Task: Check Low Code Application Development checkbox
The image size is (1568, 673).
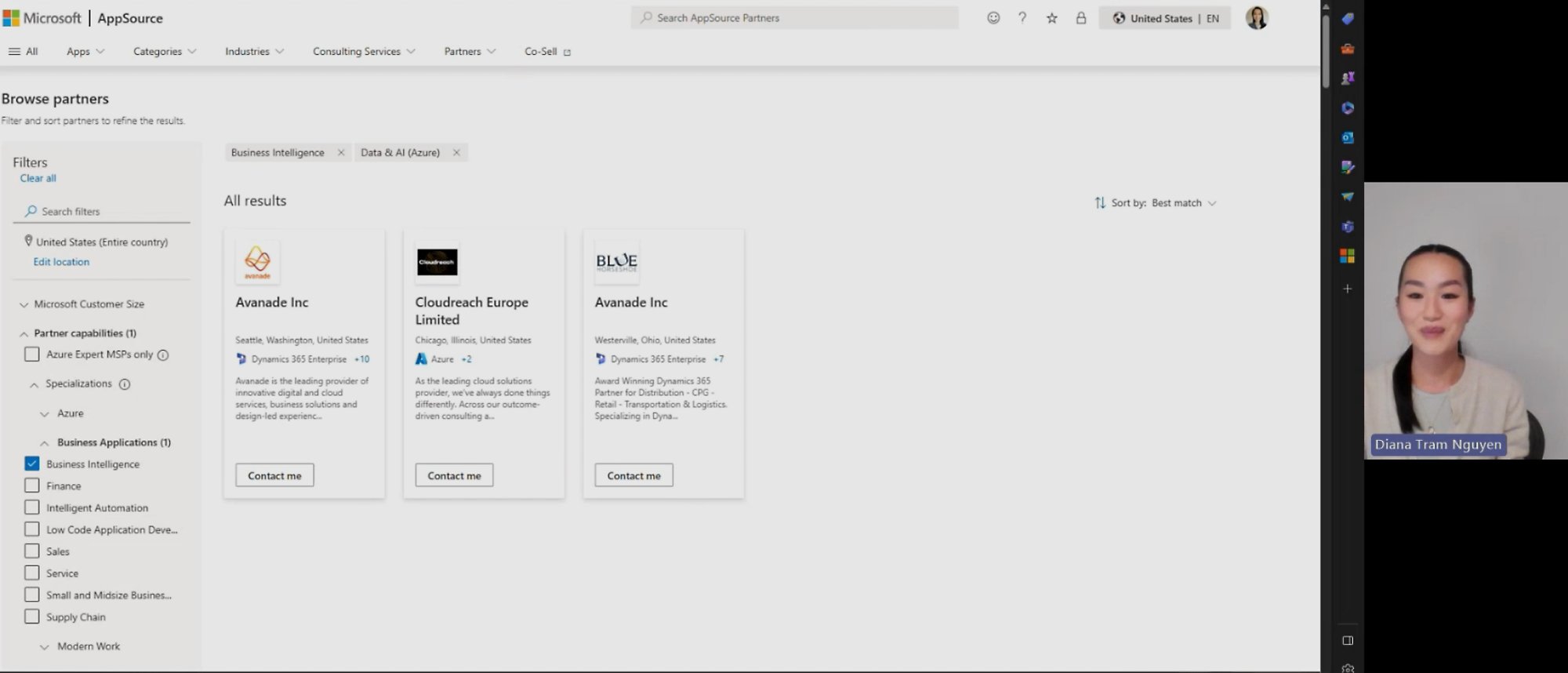Action: (32, 529)
